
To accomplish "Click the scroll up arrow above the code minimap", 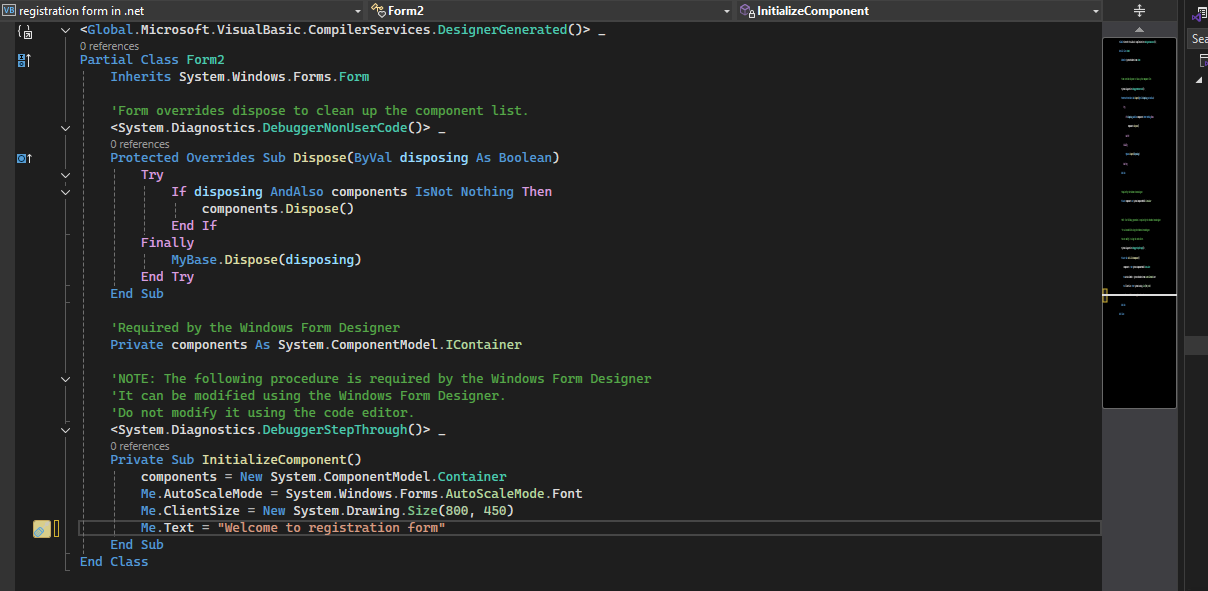I will coord(1139,30).
